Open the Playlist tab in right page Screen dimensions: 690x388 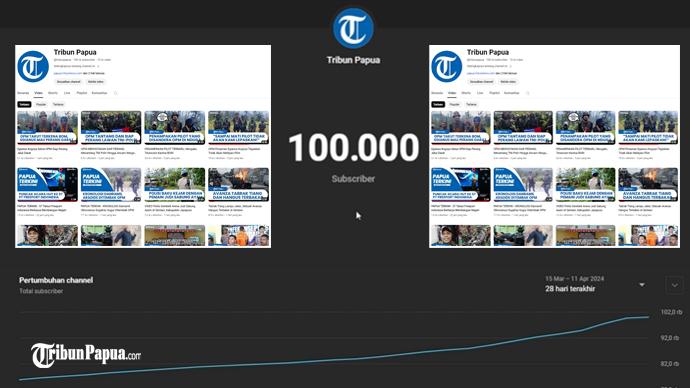tap(495, 93)
